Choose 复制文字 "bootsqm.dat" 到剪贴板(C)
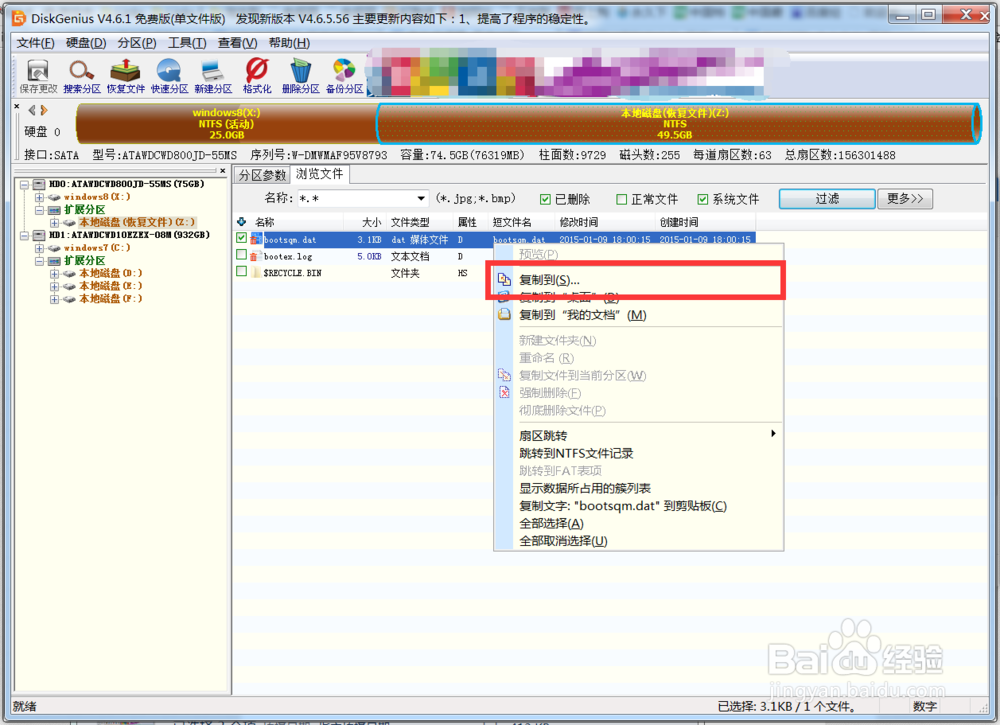Viewport: 1000px width, 725px height. pos(639,506)
